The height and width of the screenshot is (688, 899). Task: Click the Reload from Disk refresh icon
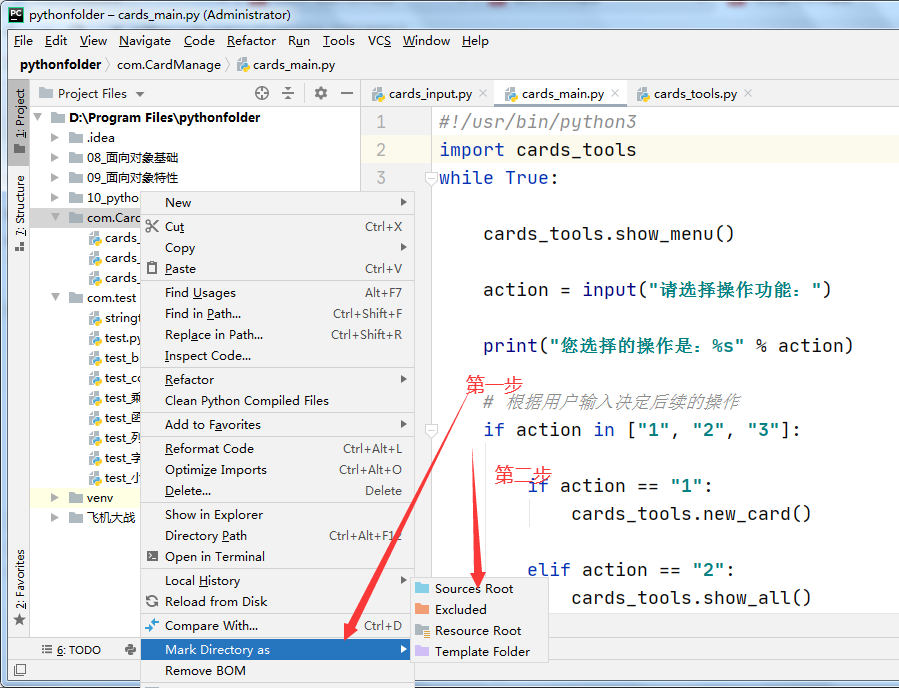tap(152, 601)
